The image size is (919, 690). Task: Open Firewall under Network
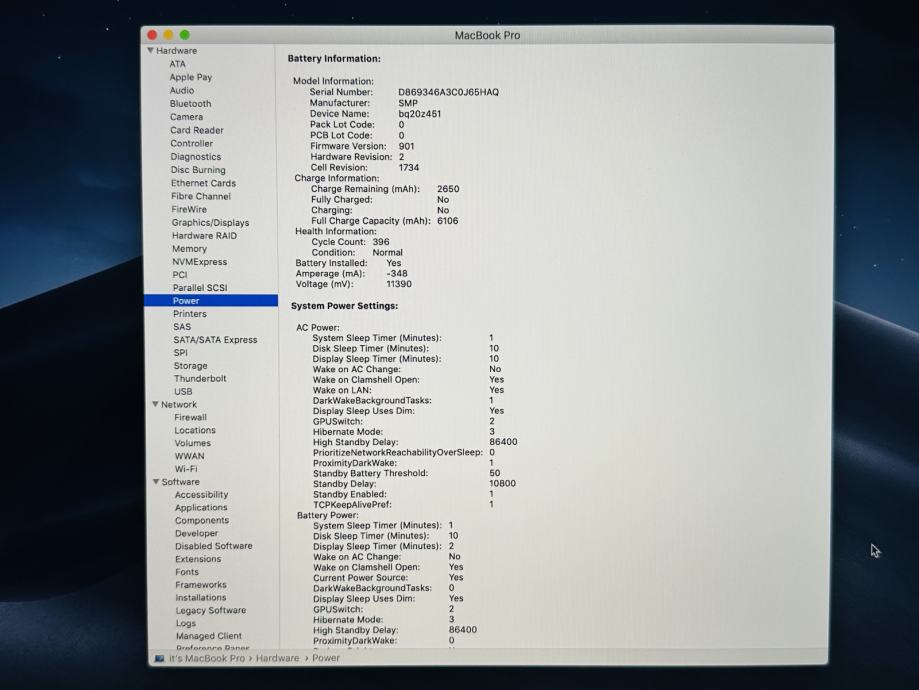click(x=190, y=417)
